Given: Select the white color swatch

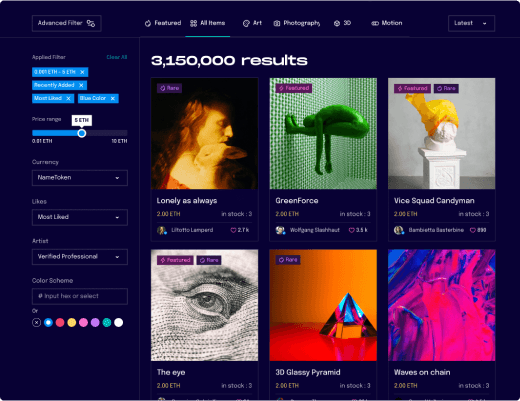Looking at the screenshot, I should (x=118, y=322).
